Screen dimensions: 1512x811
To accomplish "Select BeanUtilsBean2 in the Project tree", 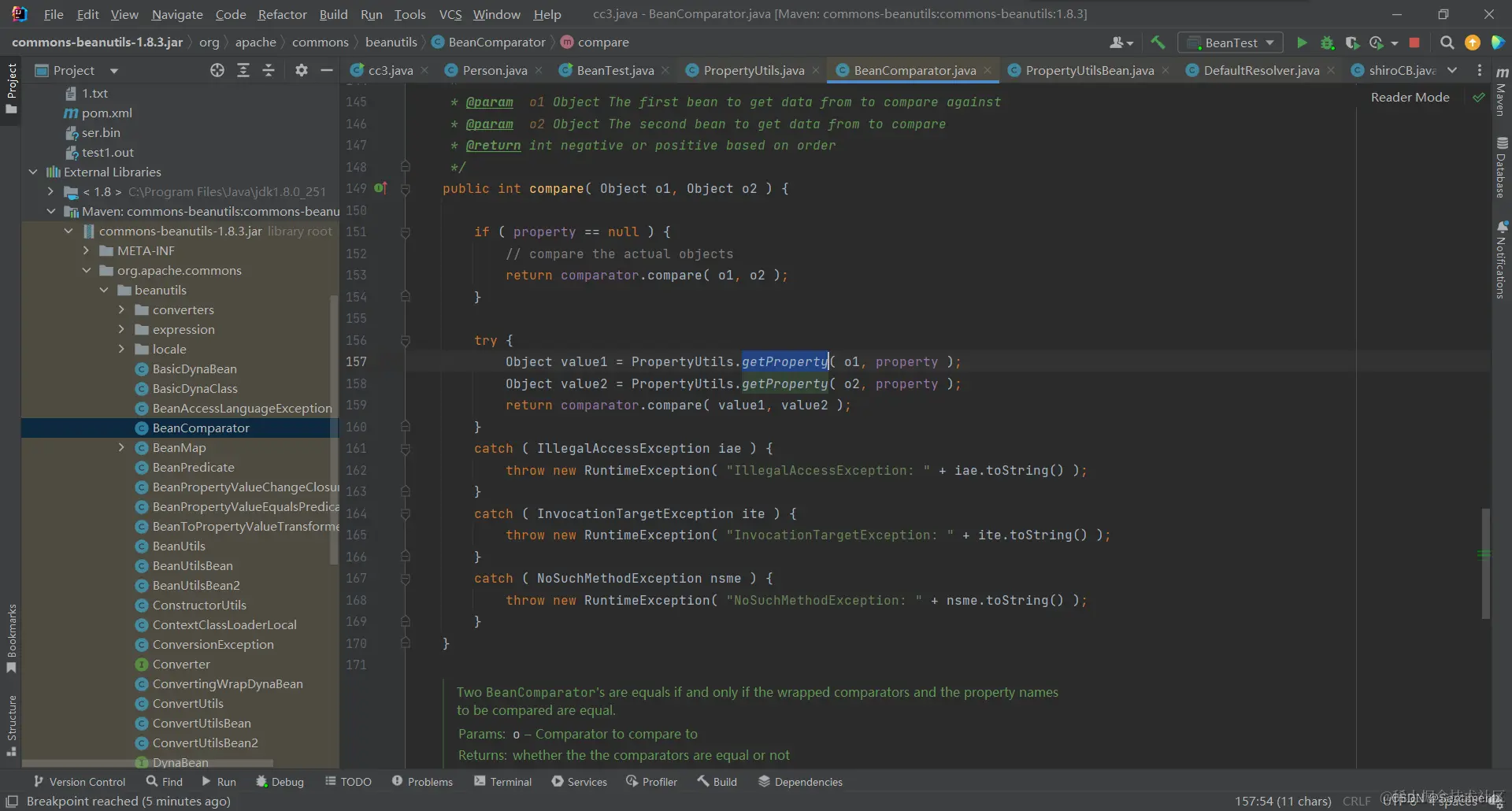I will pyautogui.click(x=196, y=585).
